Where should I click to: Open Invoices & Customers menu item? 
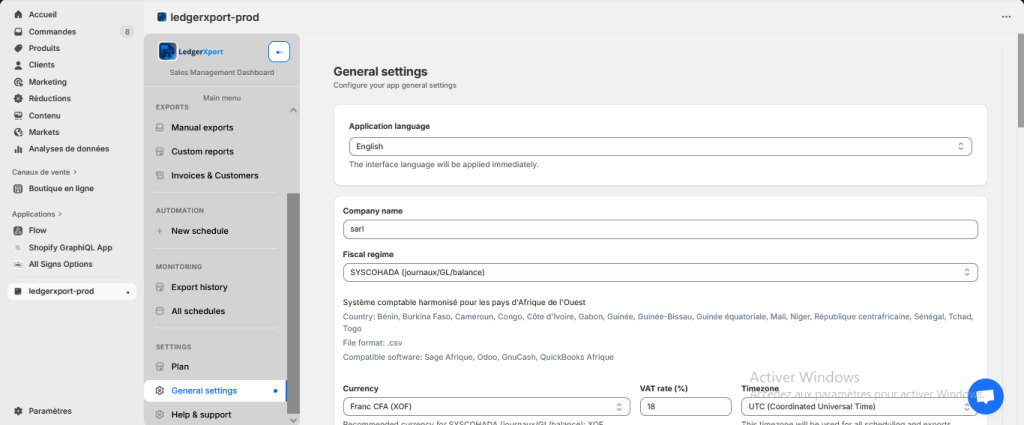pos(214,176)
